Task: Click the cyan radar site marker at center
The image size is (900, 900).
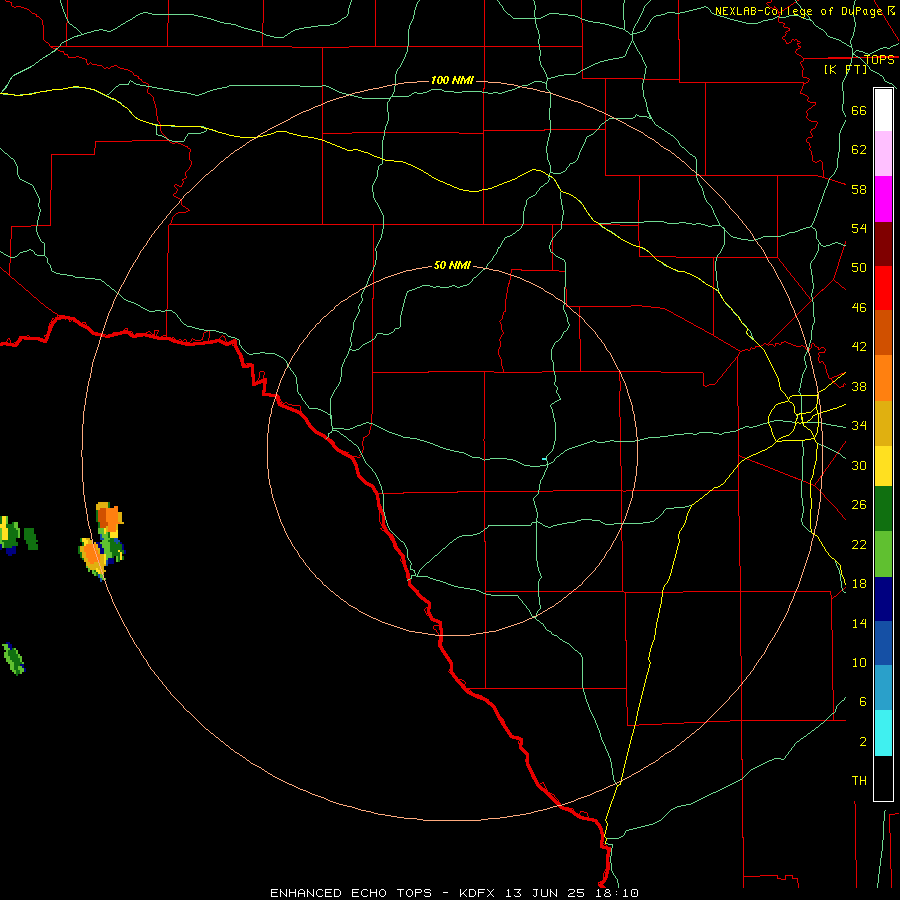Action: (x=544, y=459)
